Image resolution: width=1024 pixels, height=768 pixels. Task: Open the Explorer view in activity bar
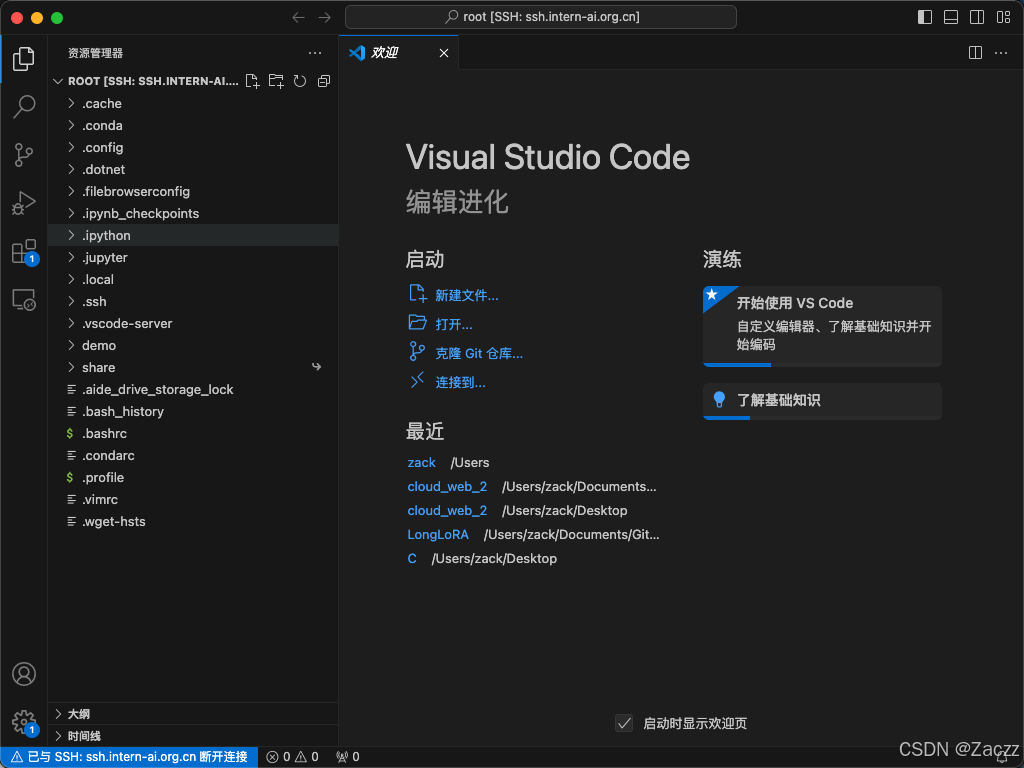[24, 59]
